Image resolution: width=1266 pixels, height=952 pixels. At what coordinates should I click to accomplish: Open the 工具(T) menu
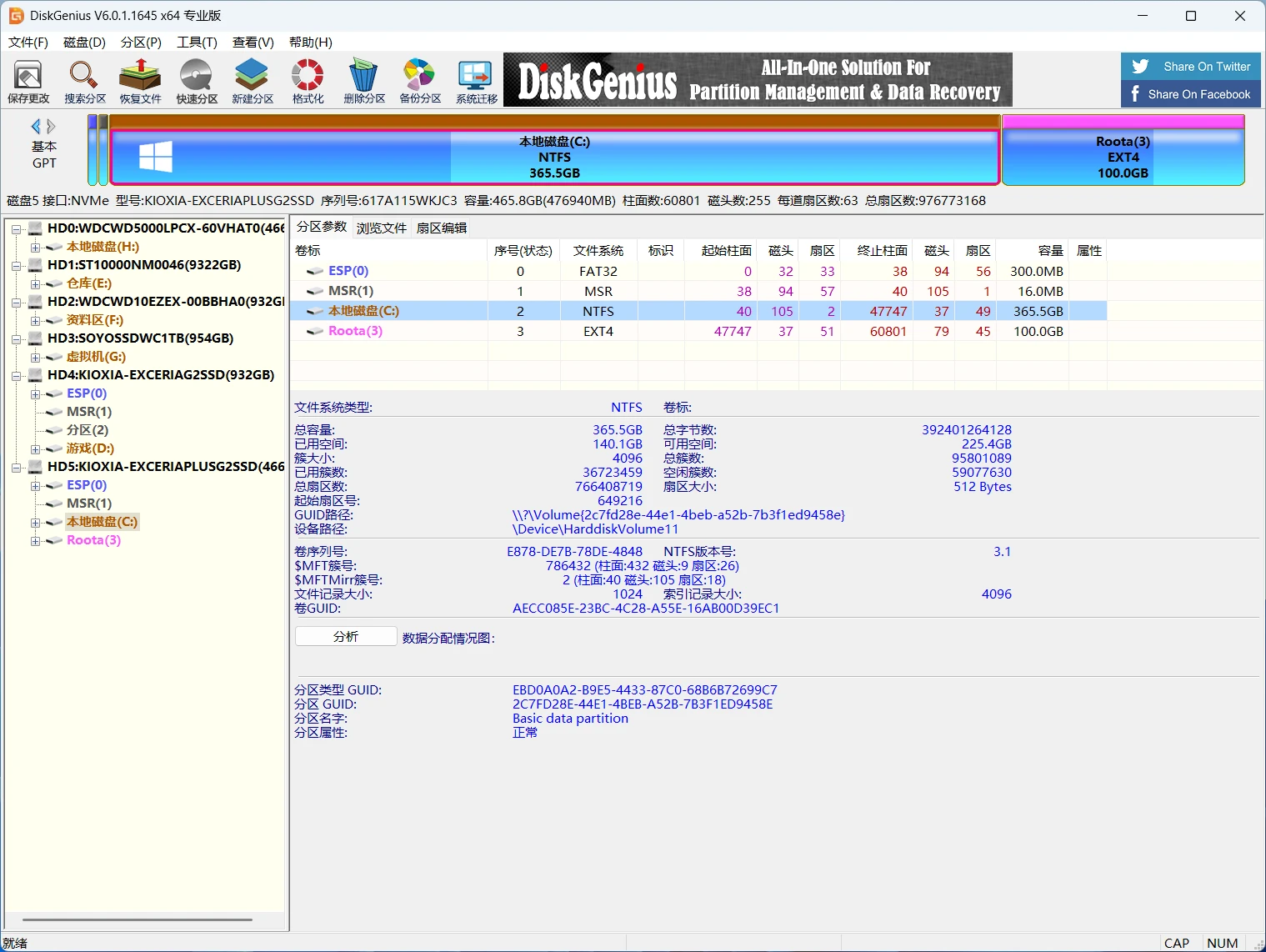tap(197, 42)
